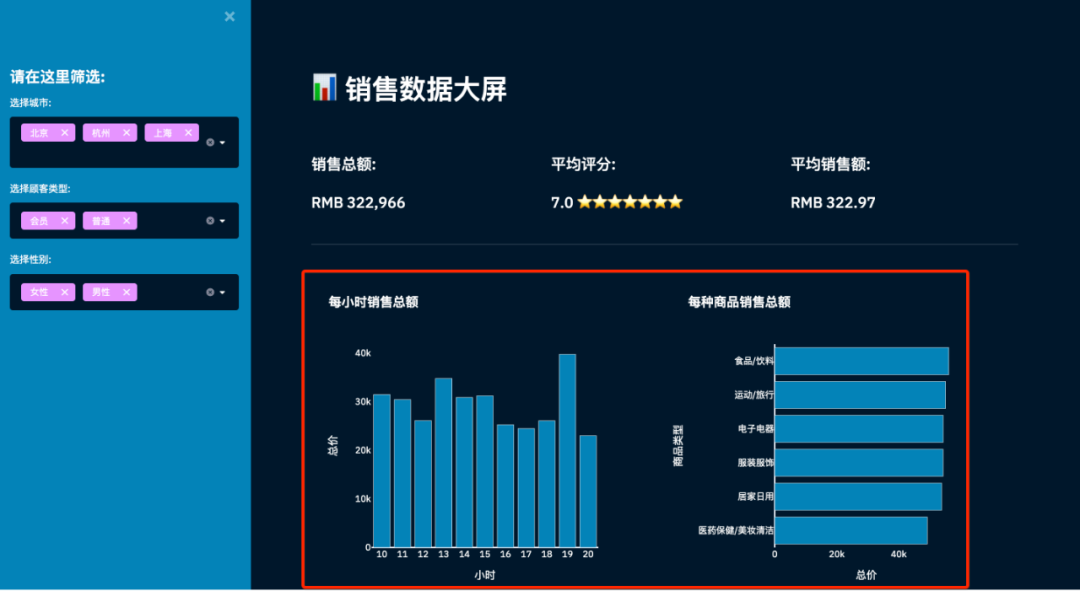Clear all selected cities

(x=210, y=143)
